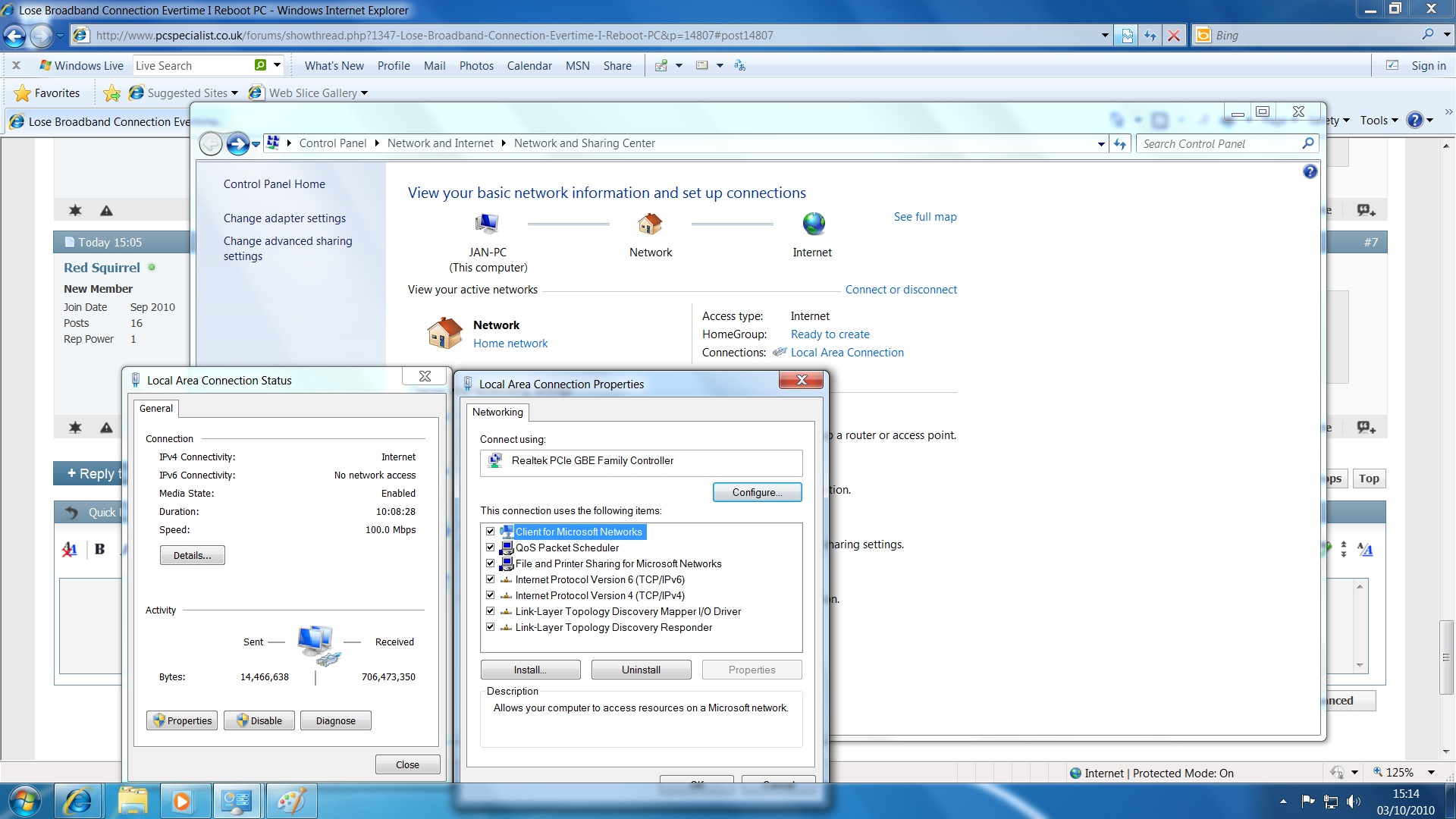Open Photos in Windows Live toolbar
Viewport: 1456px width, 819px height.
coord(476,66)
